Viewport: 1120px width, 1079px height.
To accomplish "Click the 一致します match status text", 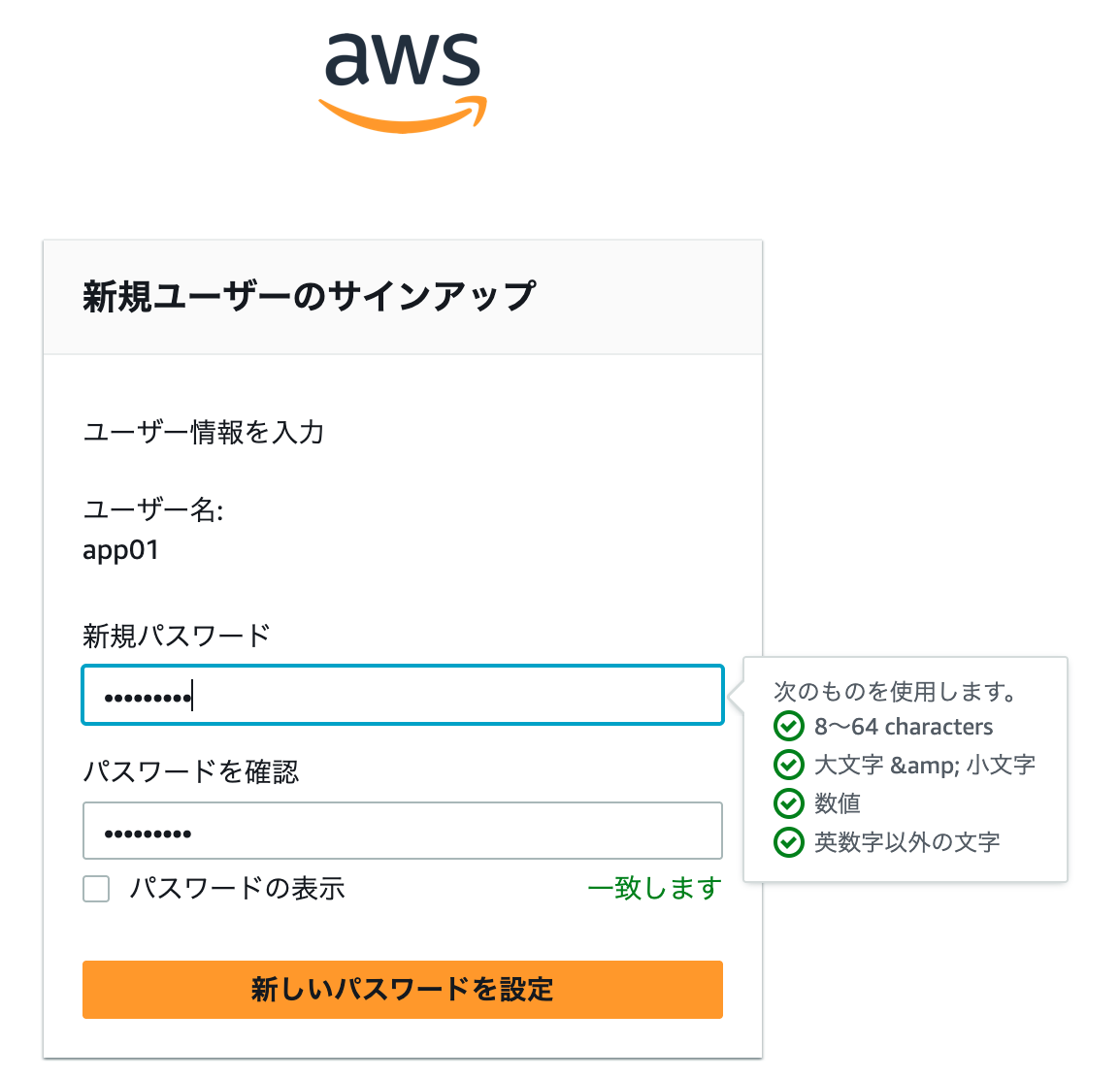I will tap(654, 889).
